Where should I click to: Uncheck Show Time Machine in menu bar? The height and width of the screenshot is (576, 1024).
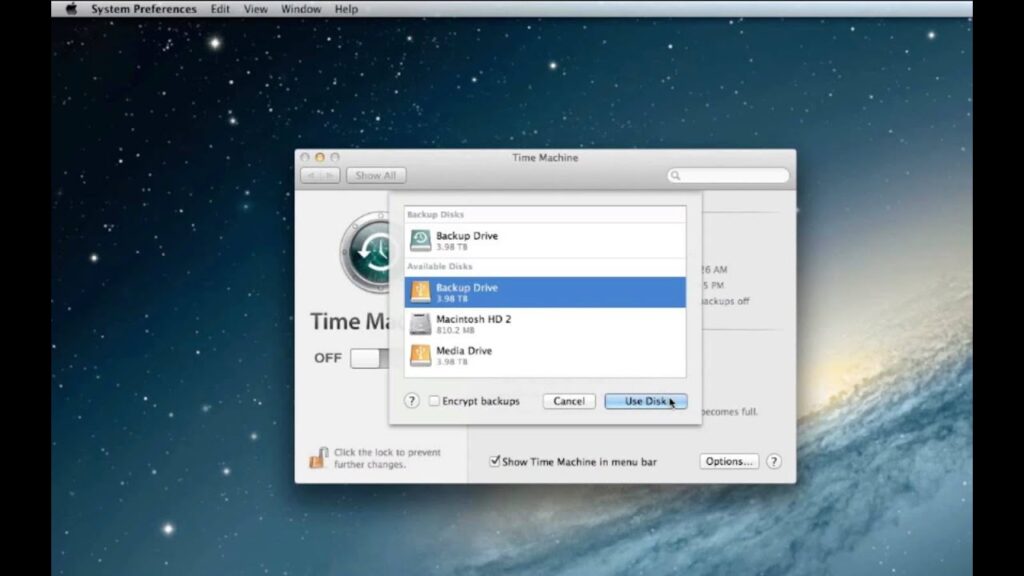coord(495,461)
